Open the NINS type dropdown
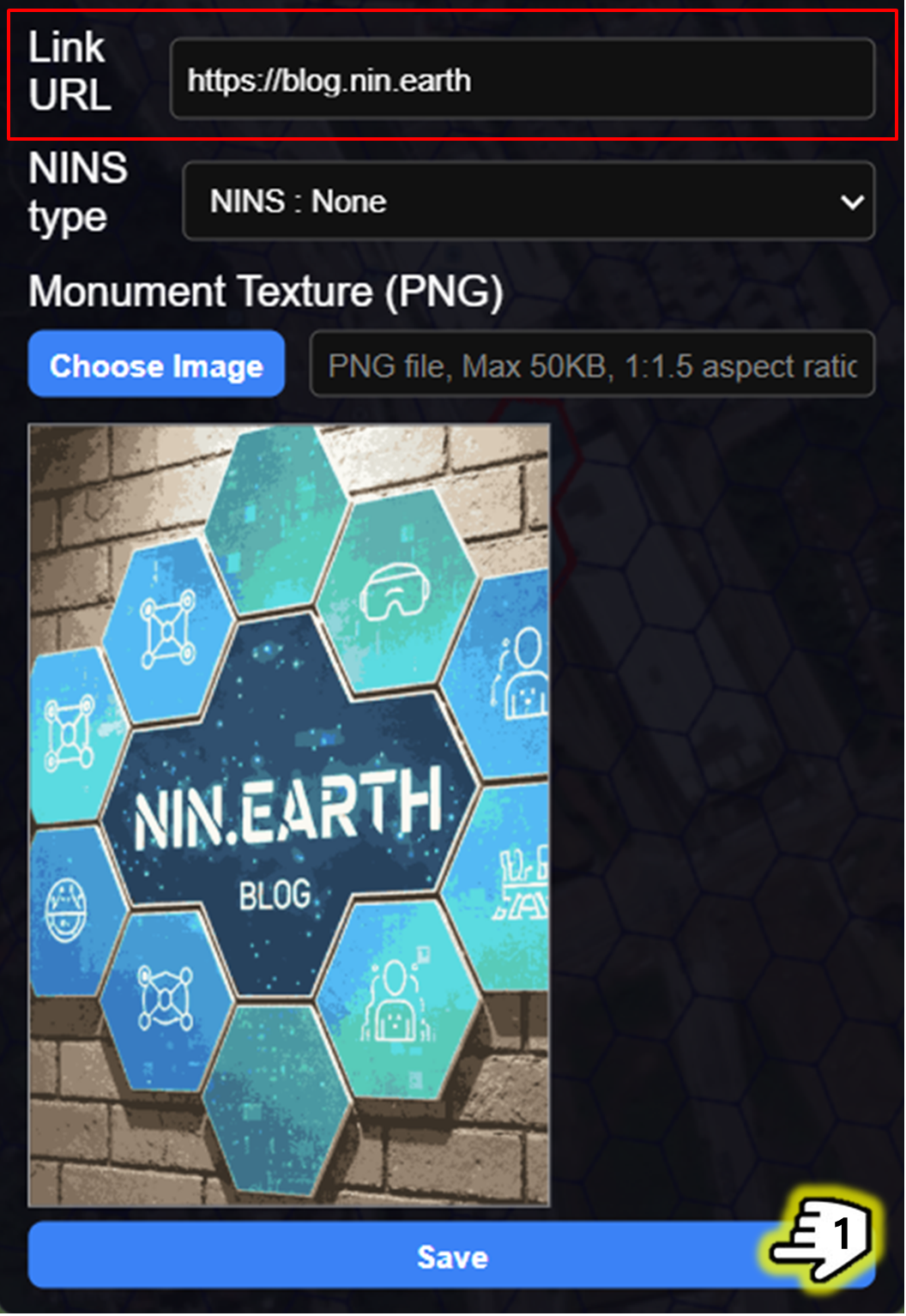The width and height of the screenshot is (906, 1316). coord(529,202)
